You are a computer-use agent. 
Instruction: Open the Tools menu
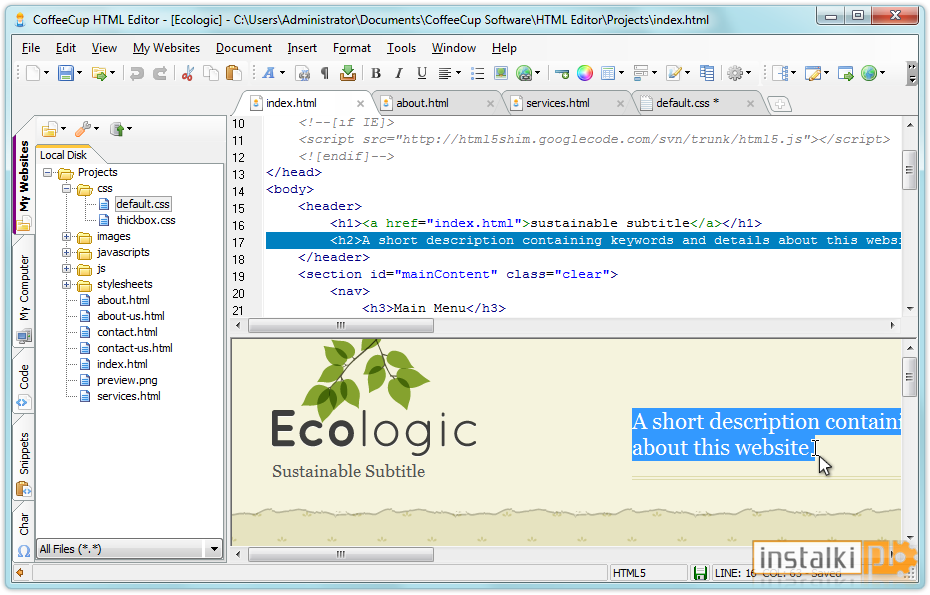click(x=402, y=48)
